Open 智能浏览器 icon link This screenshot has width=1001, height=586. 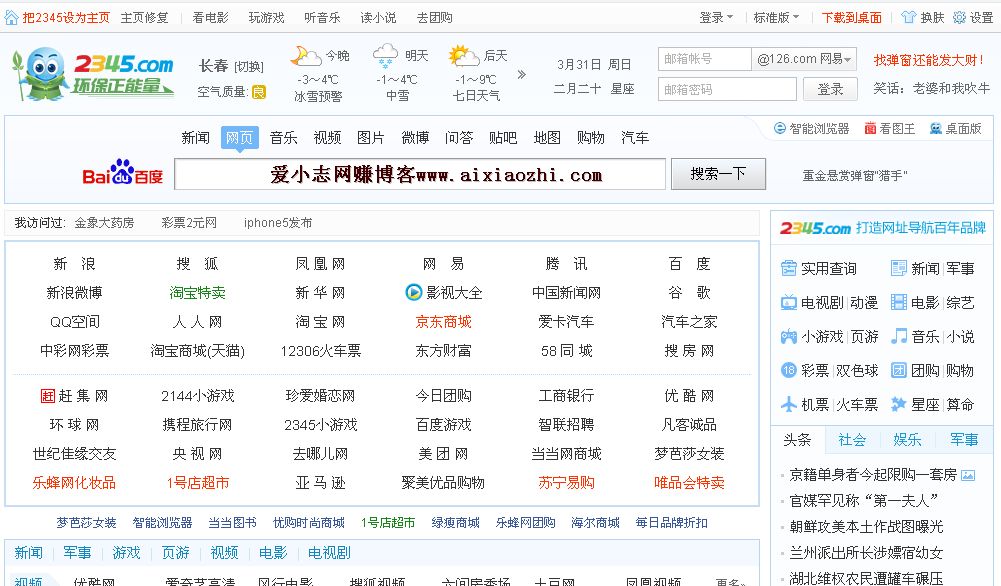coord(779,128)
